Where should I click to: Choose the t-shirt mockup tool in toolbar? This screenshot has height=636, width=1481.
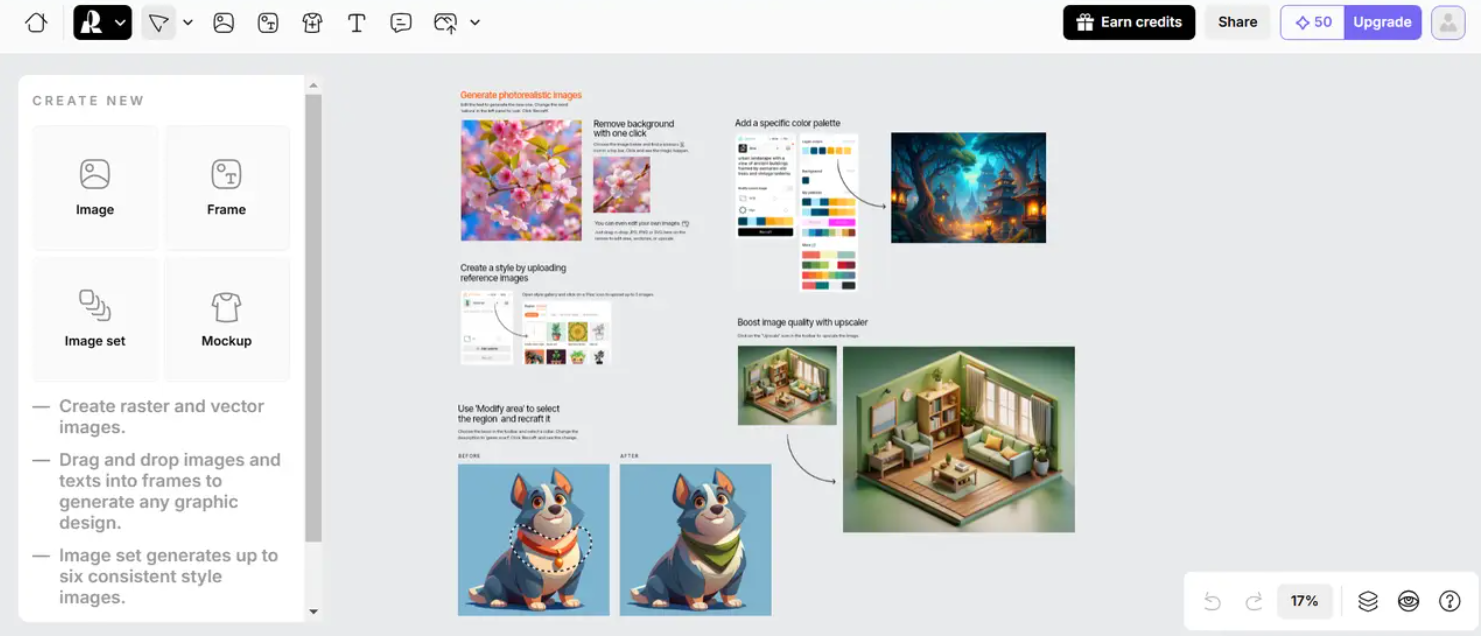[x=312, y=22]
